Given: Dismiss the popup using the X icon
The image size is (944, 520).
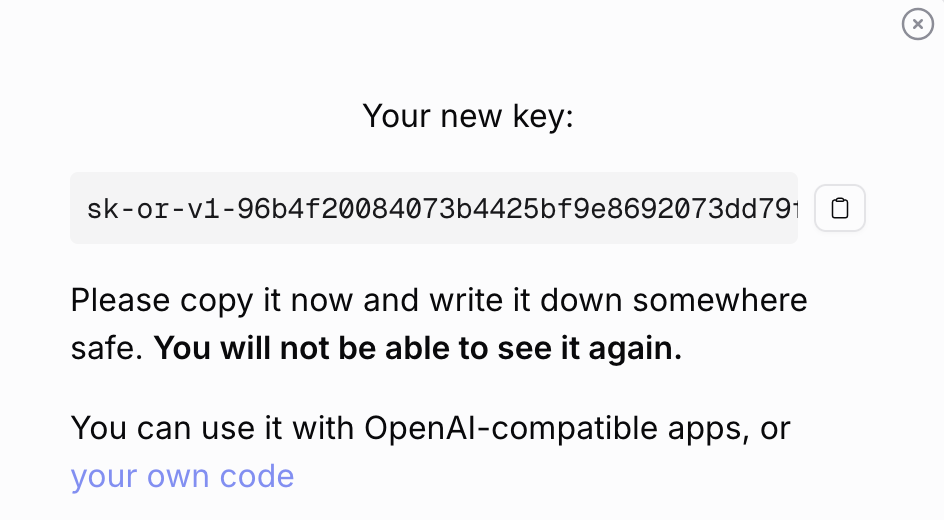Looking at the screenshot, I should 917,24.
